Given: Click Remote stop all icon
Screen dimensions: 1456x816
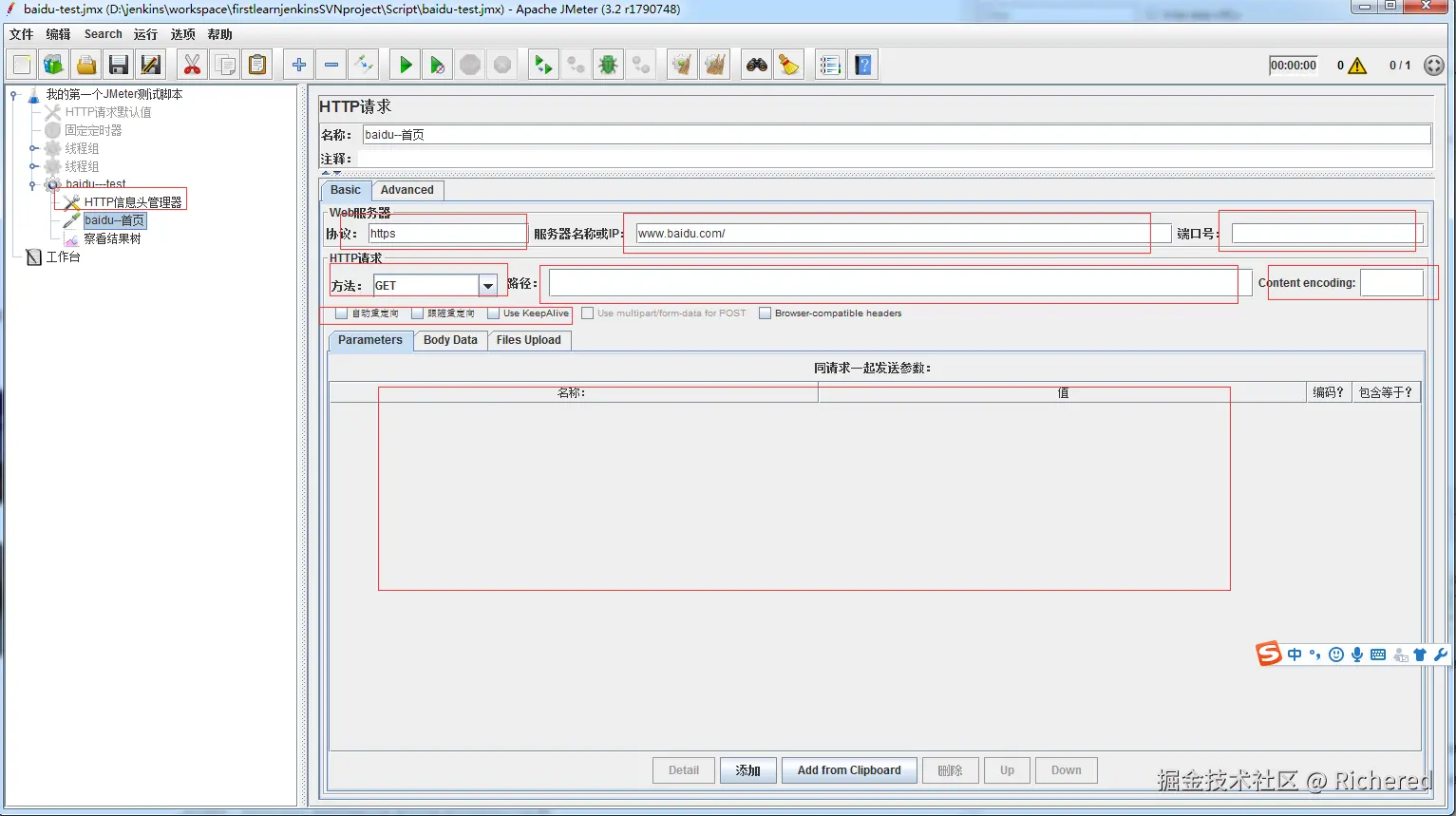Looking at the screenshot, I should [576, 65].
